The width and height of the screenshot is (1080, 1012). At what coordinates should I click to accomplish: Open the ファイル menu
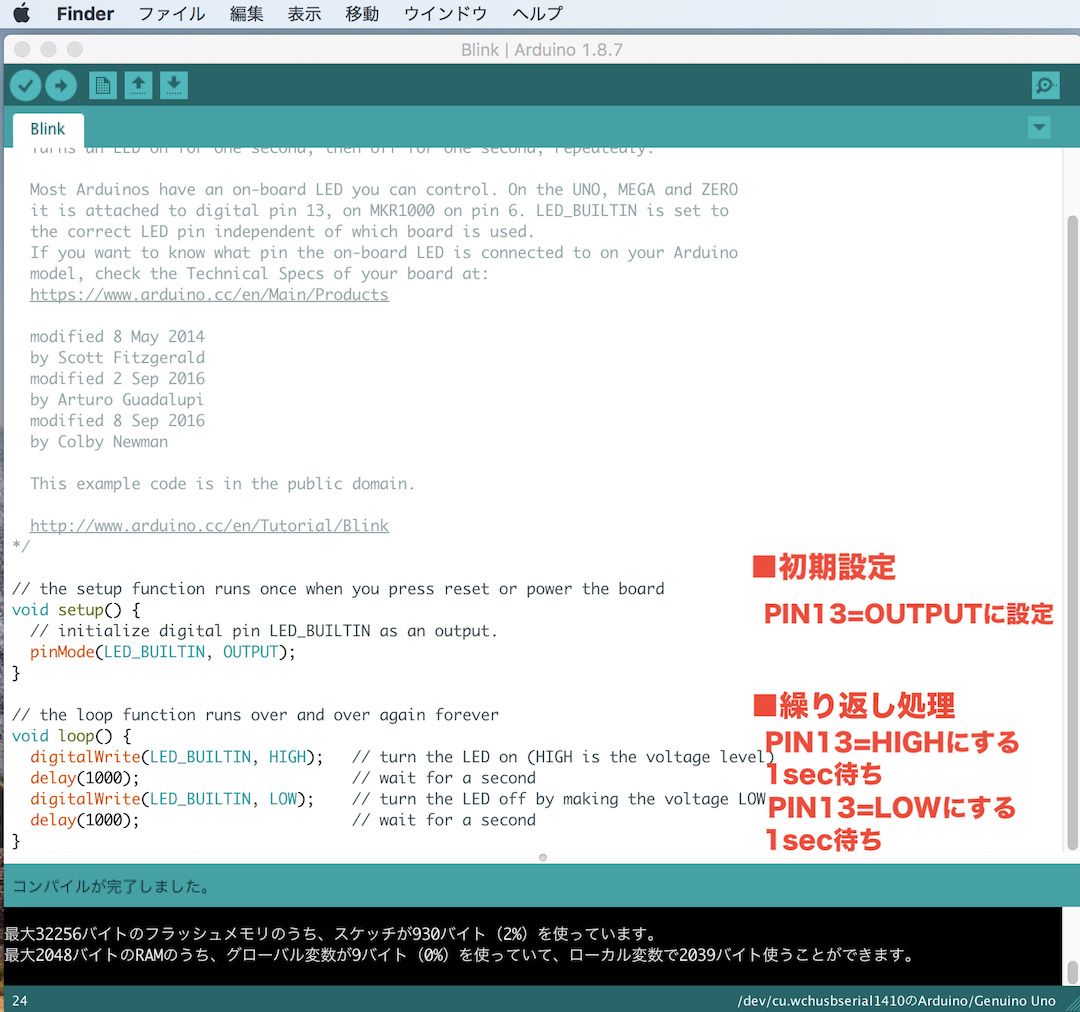tap(173, 13)
